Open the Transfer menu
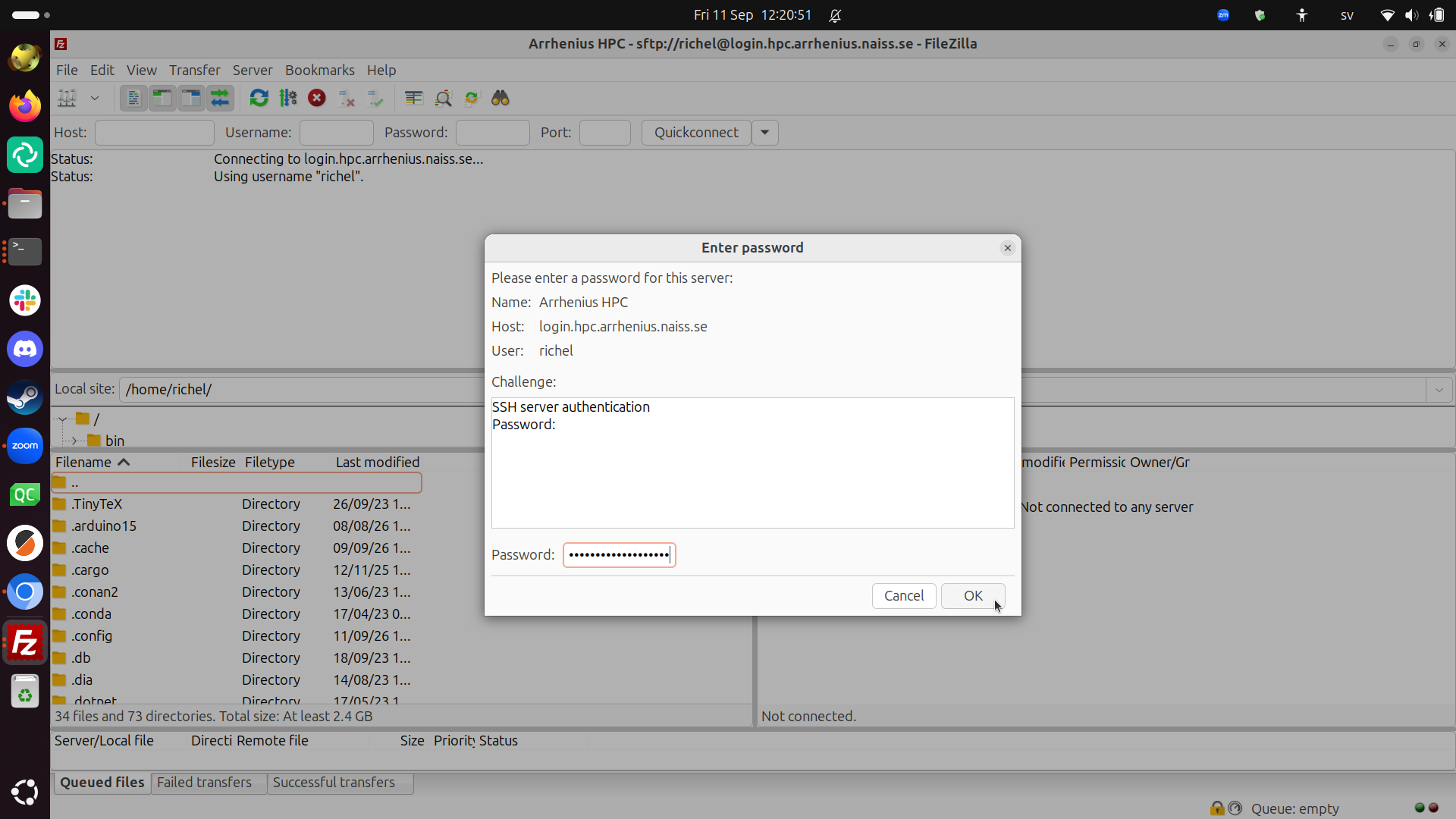 coord(195,70)
